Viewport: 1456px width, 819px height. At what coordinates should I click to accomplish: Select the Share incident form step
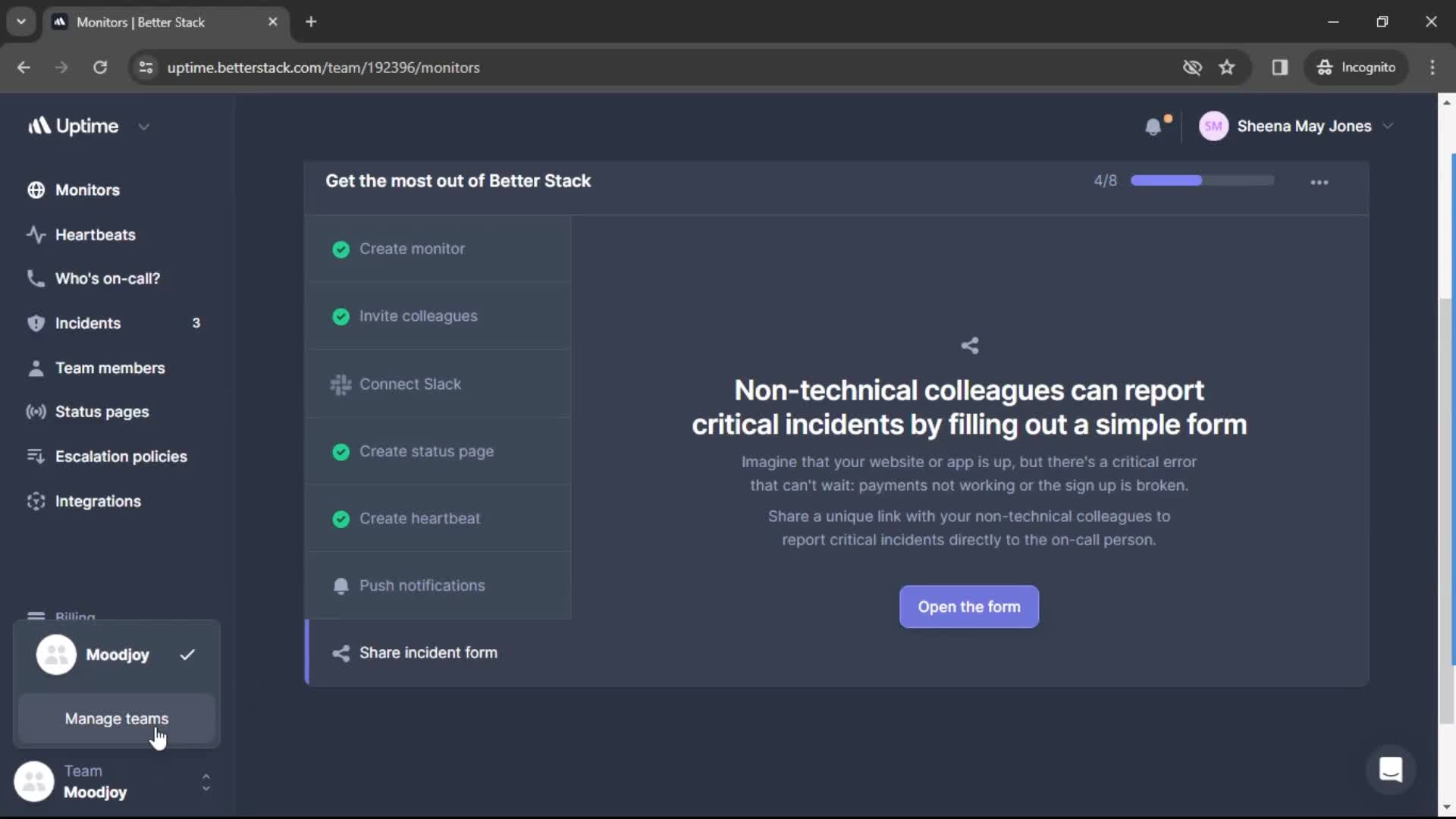tap(438, 653)
